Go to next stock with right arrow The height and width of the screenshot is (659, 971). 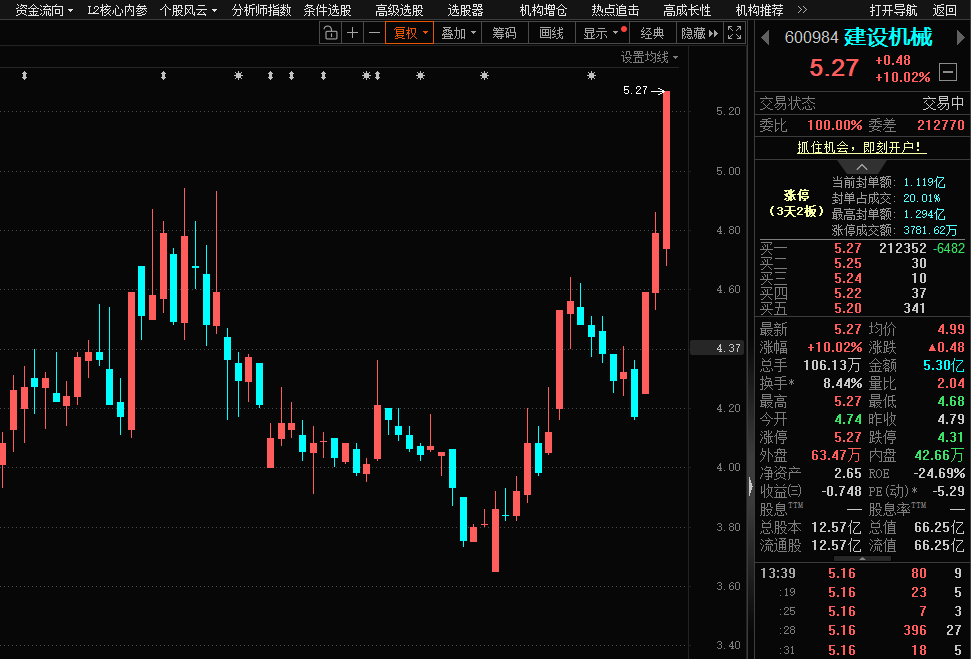point(961,38)
